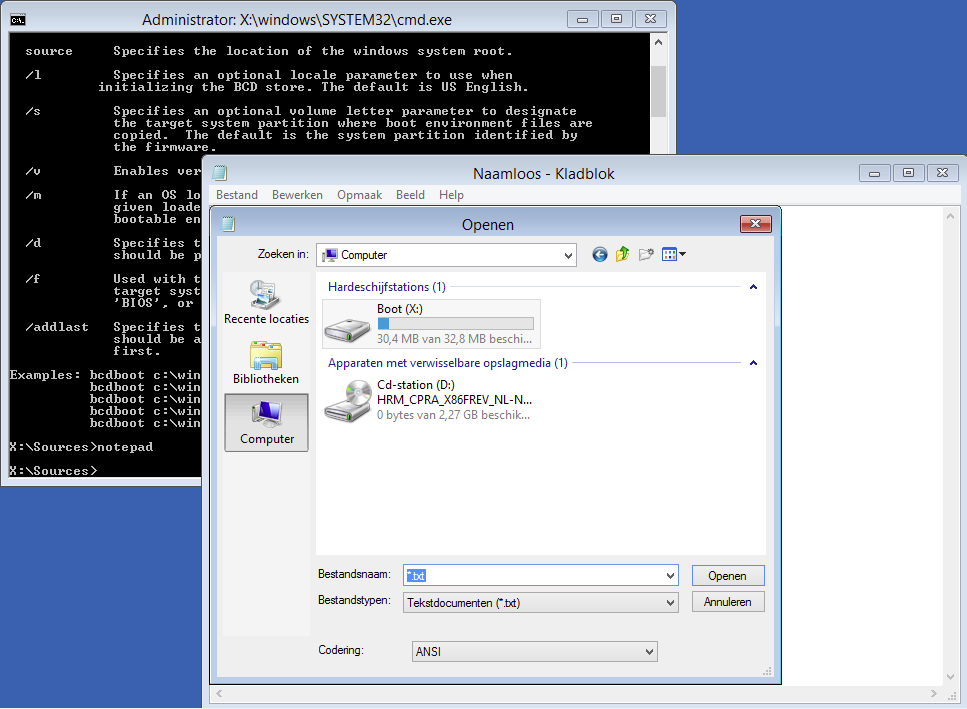
Task: Open the Help menu in Kladblok
Action: point(451,195)
